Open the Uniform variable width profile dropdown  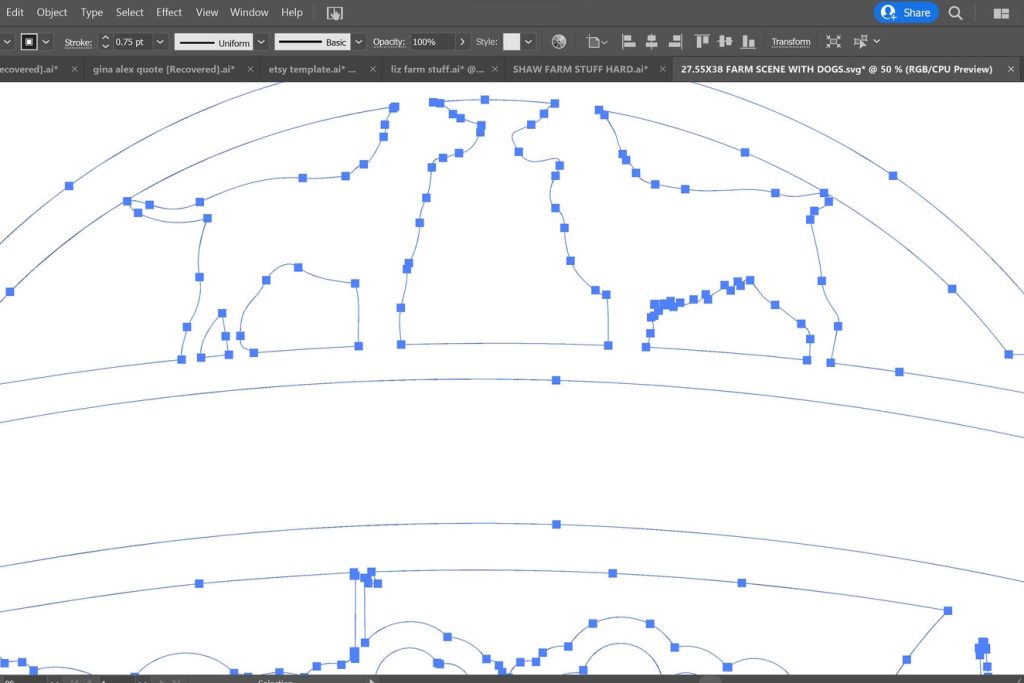coord(261,42)
